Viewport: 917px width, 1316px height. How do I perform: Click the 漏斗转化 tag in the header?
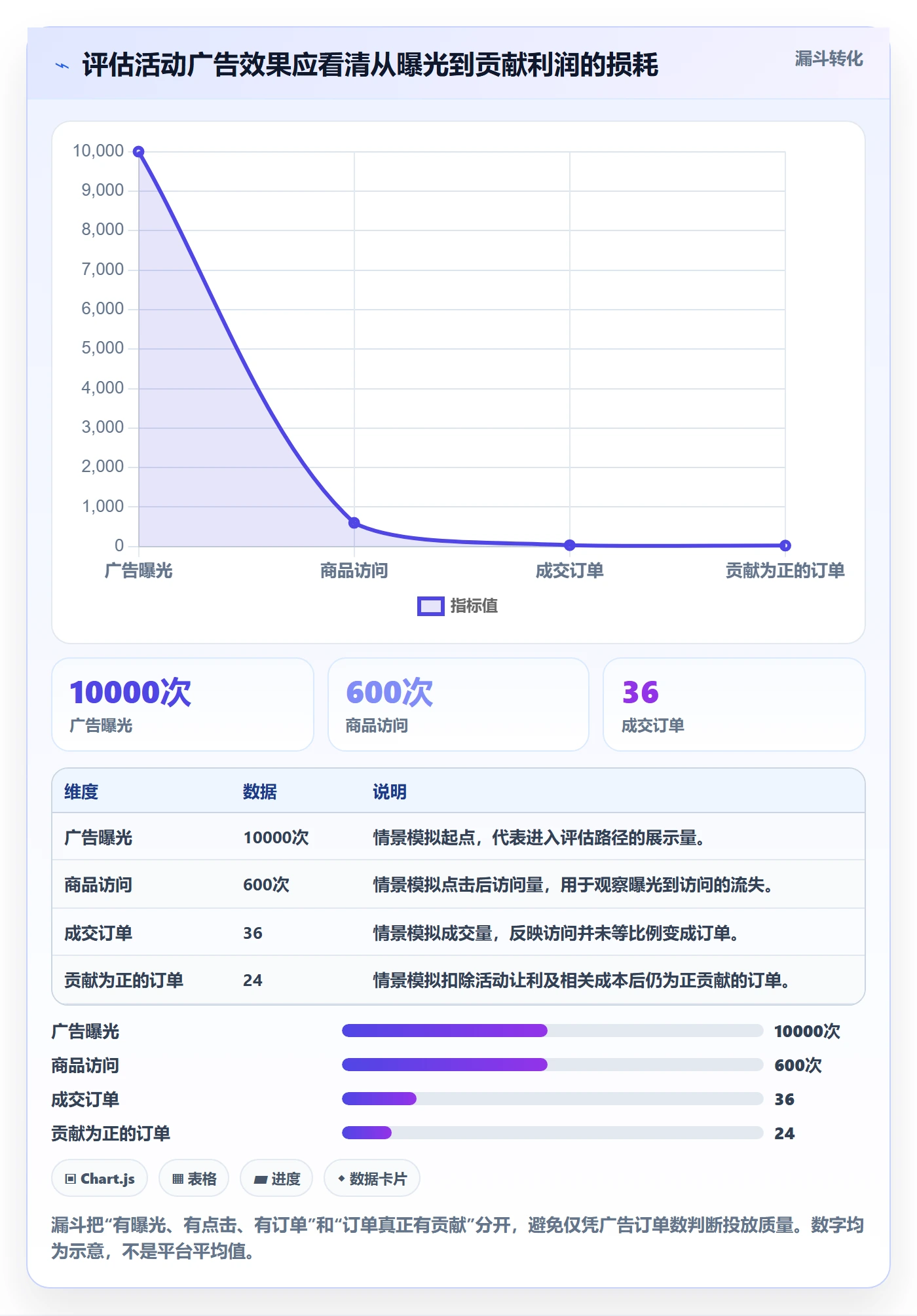[829, 59]
